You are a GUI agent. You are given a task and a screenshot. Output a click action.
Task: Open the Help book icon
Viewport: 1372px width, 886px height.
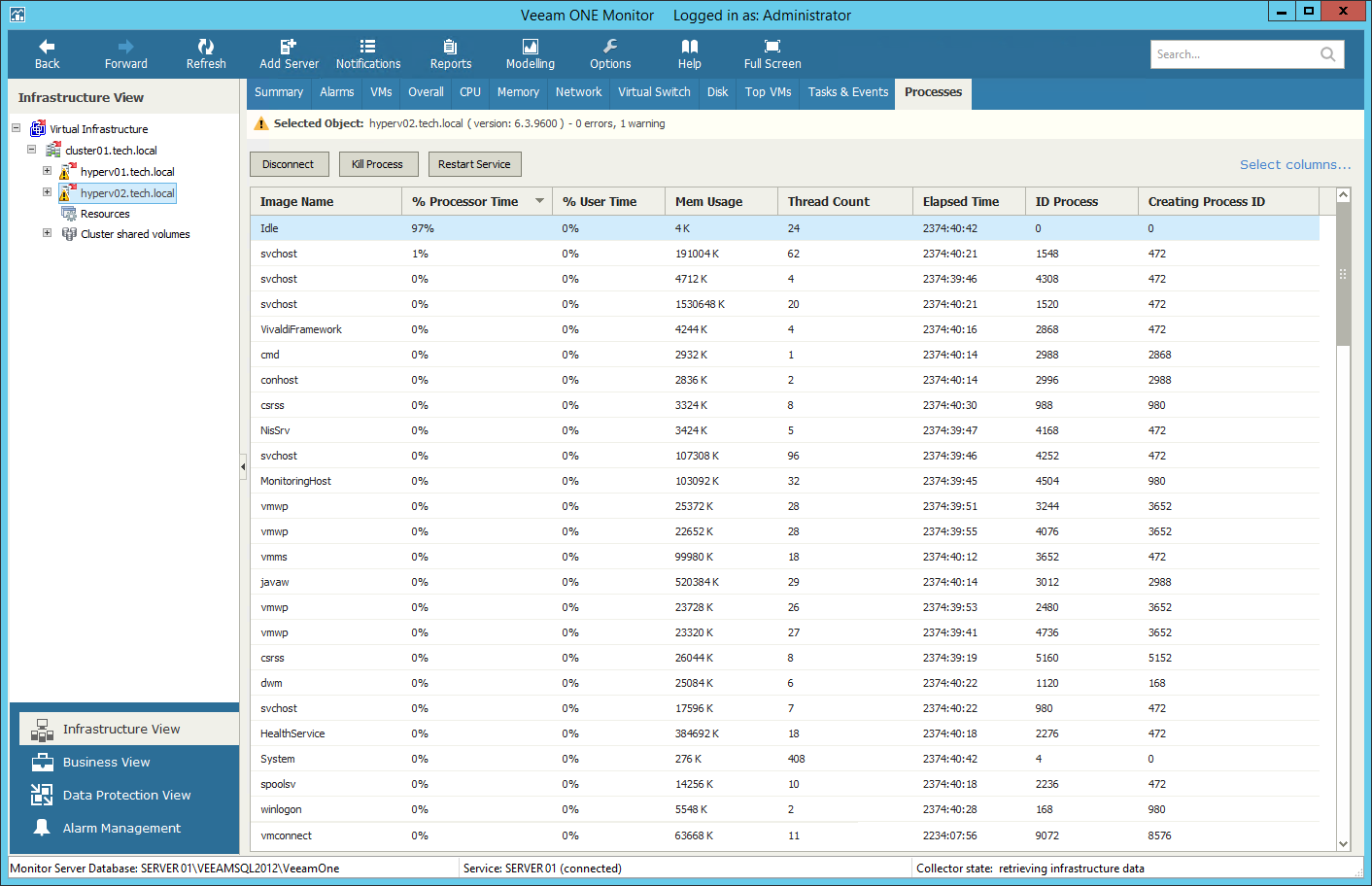point(689,47)
